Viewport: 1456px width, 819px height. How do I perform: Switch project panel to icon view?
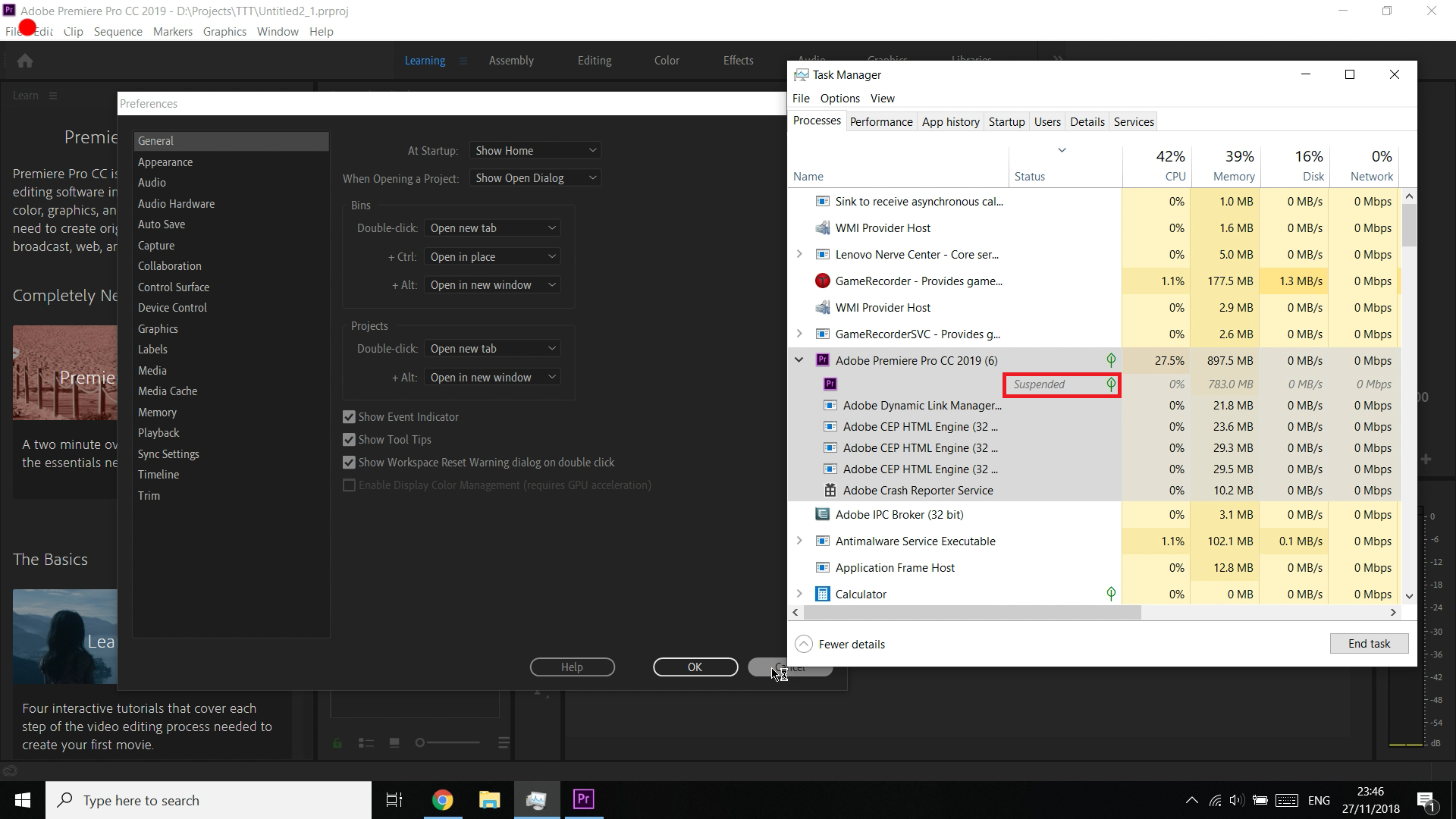394,742
